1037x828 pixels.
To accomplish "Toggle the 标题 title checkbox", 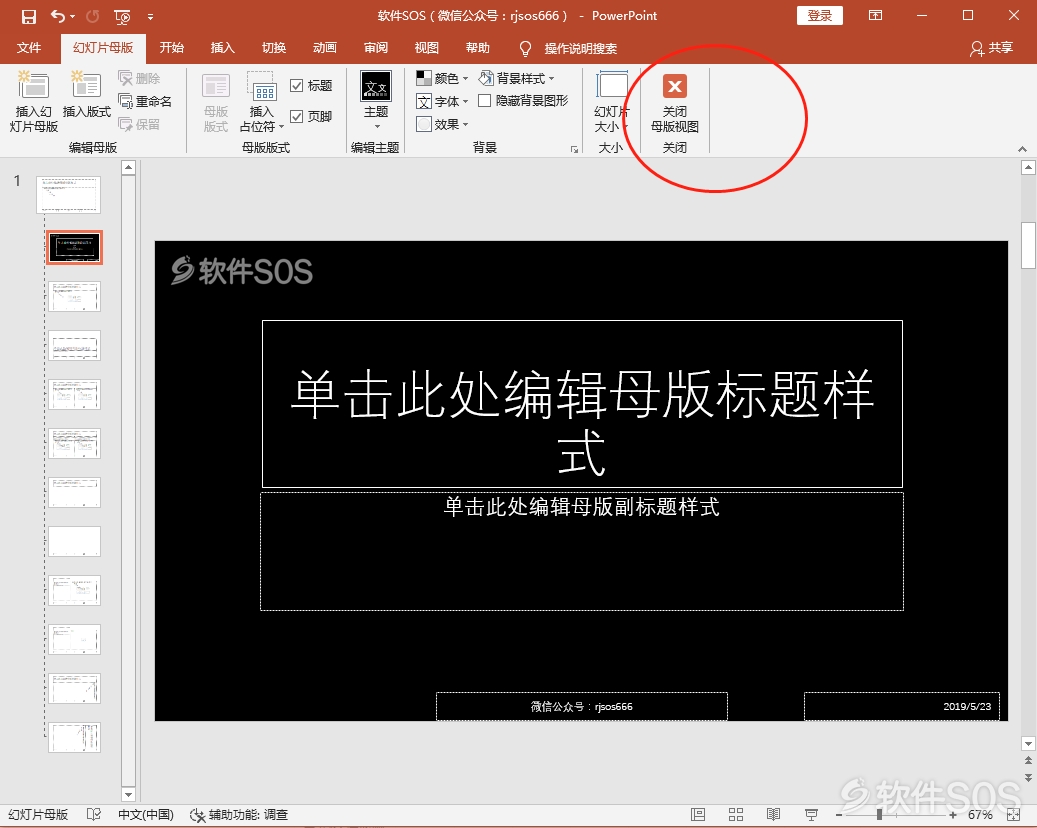I will pos(311,85).
